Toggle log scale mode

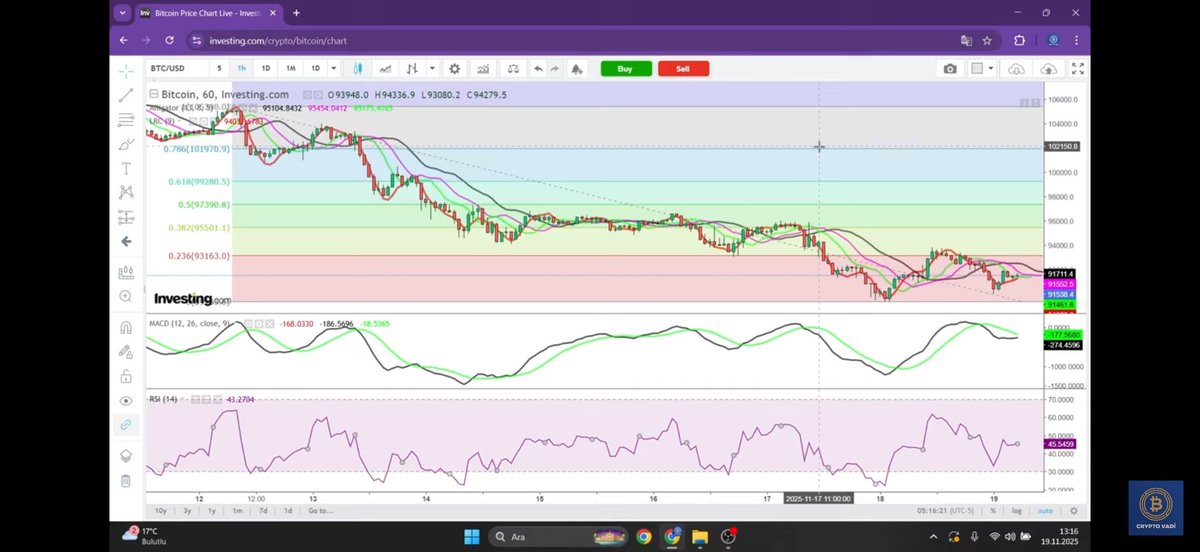click(x=1017, y=510)
